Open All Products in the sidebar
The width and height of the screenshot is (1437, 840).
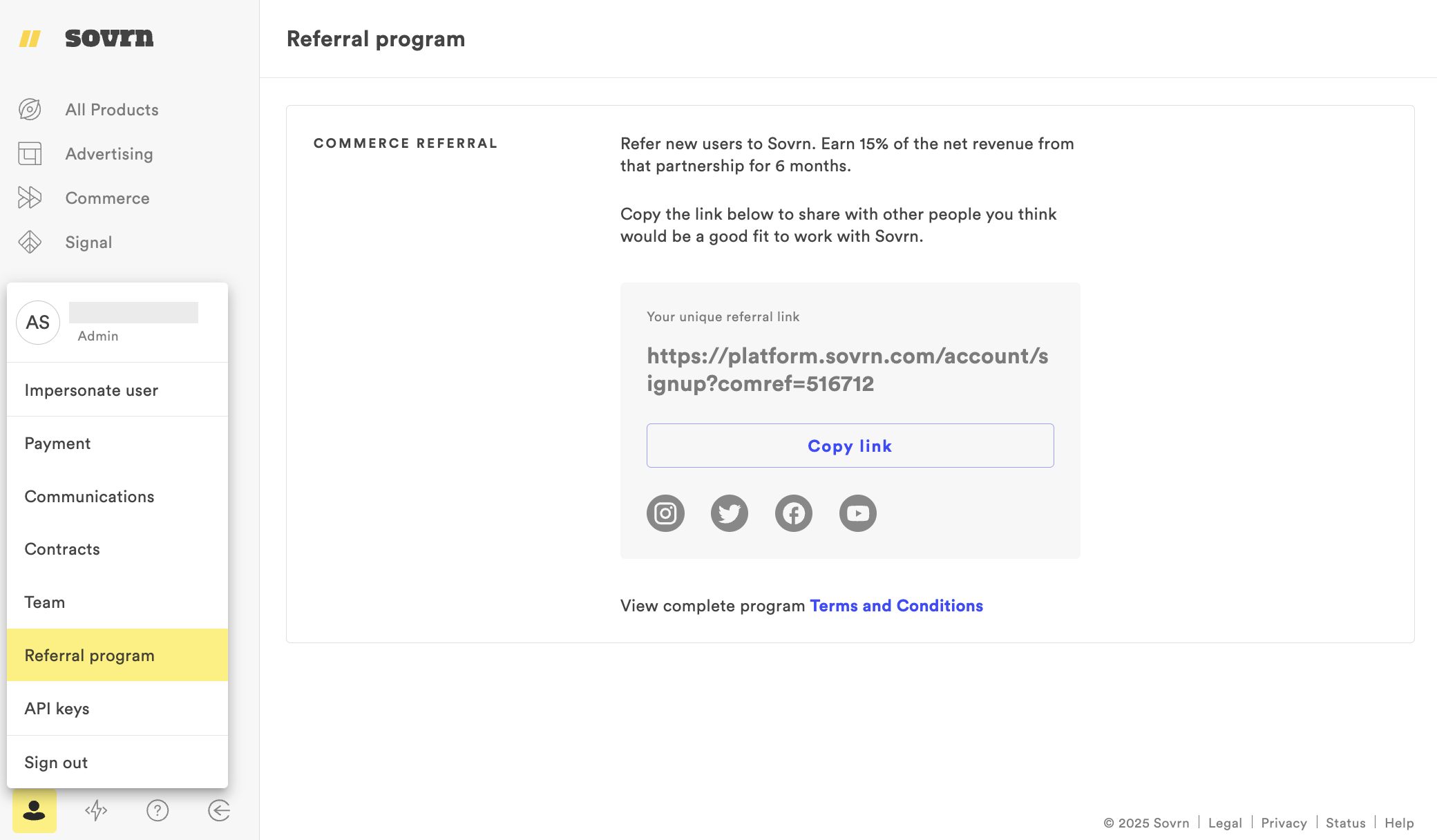coord(112,110)
